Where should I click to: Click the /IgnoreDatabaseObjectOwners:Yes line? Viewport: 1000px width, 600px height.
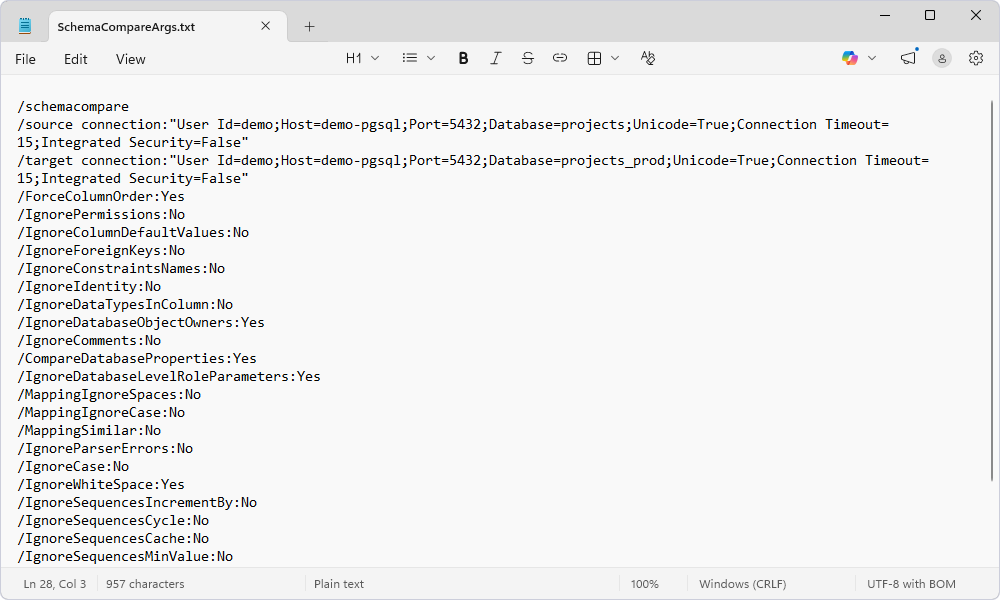140,323
